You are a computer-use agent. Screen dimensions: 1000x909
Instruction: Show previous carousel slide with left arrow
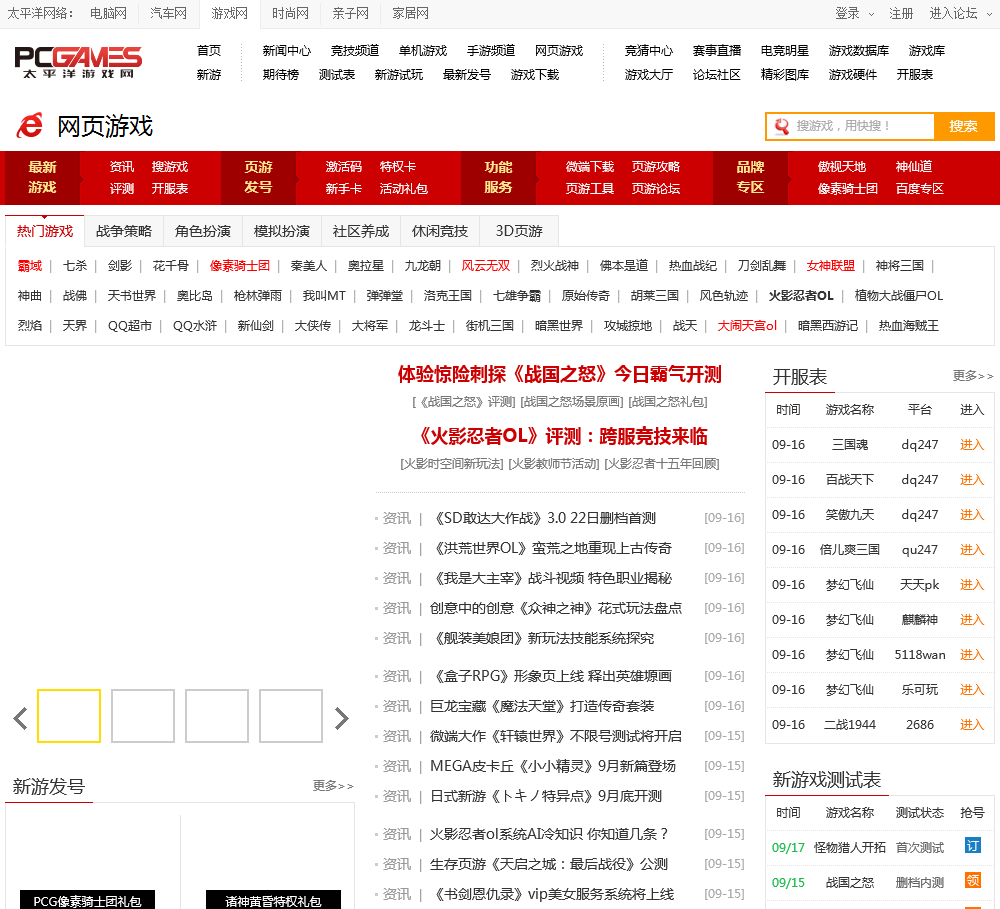[x=20, y=719]
